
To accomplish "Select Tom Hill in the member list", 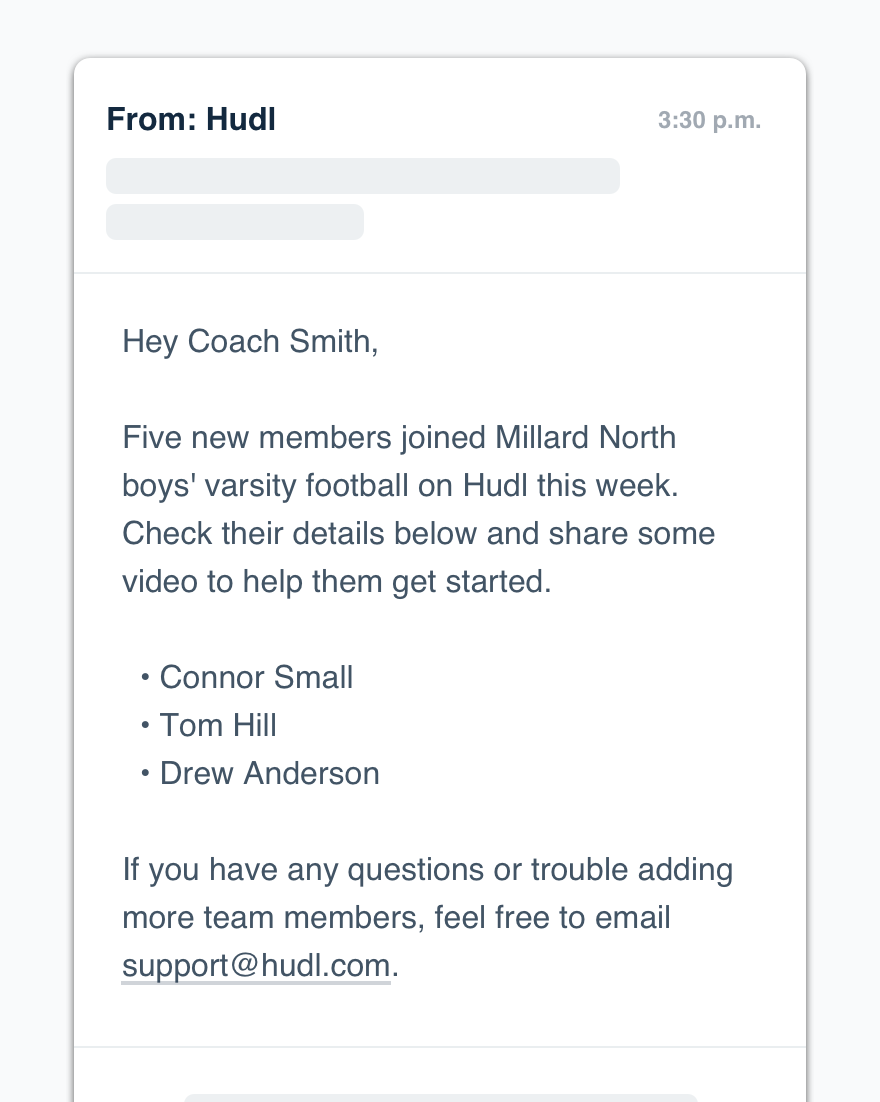I will [x=218, y=726].
